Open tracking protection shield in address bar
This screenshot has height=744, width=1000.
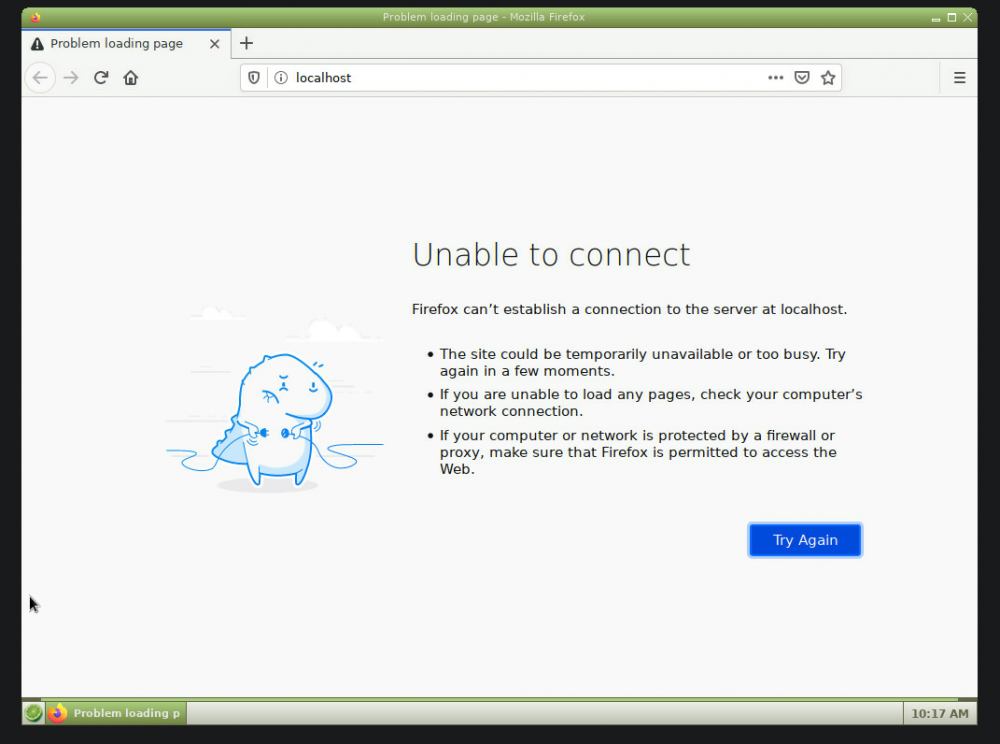(254, 78)
